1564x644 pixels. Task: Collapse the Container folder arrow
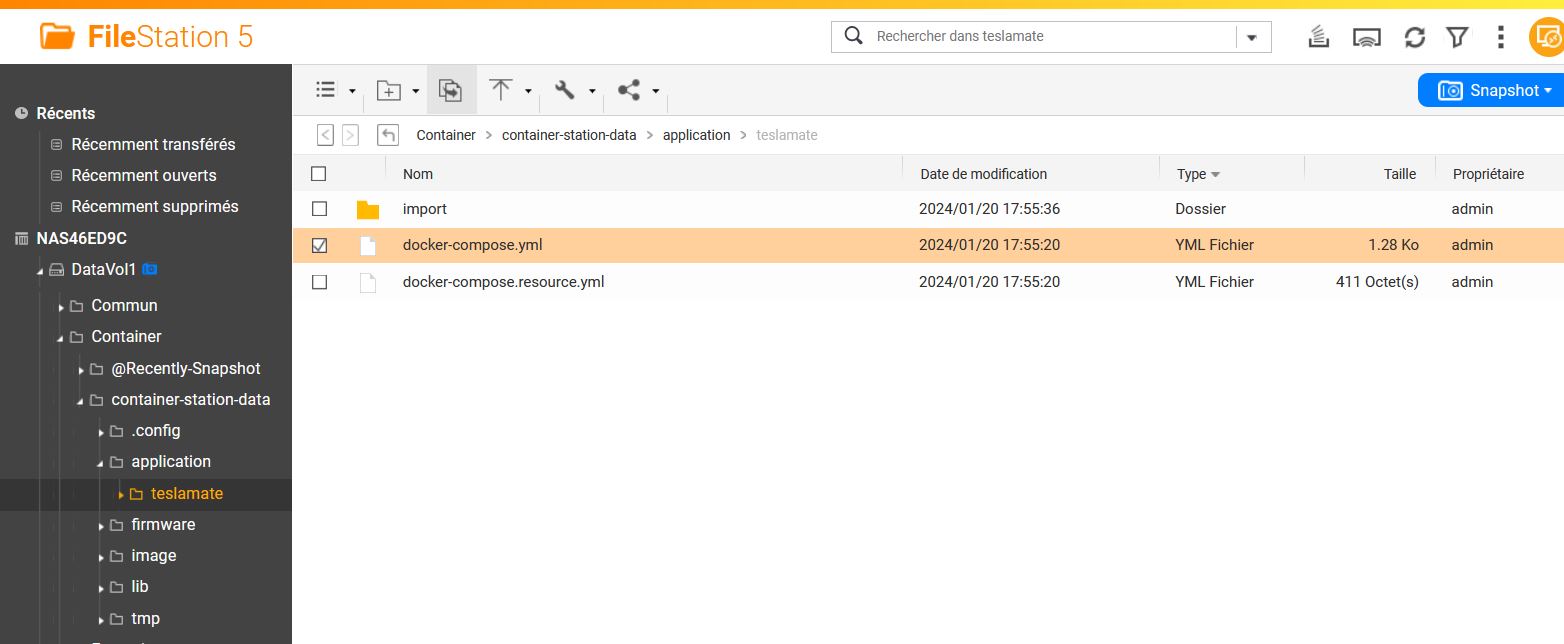(60, 338)
